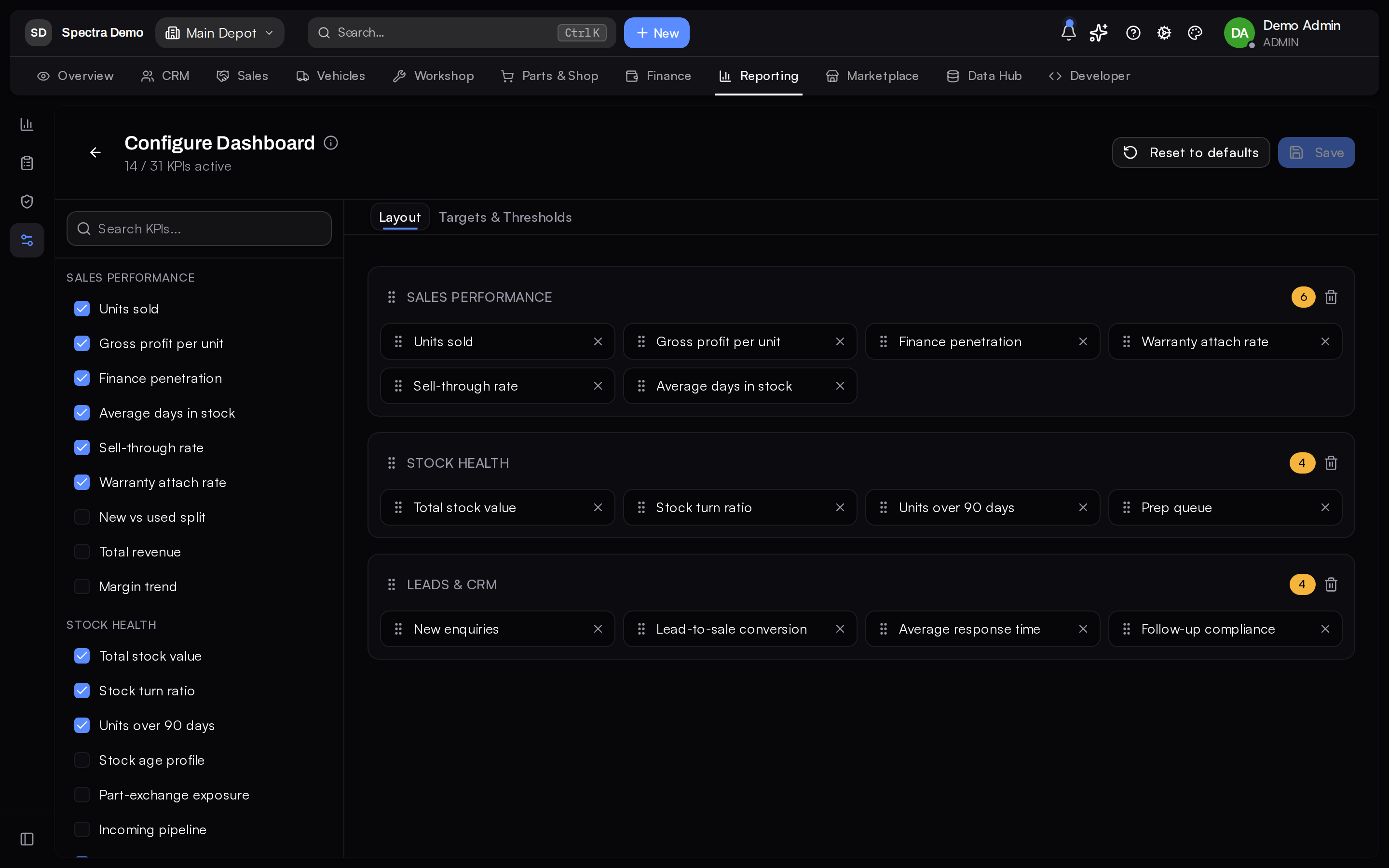The width and height of the screenshot is (1389, 868).
Task: Click the blue New button
Action: [656, 33]
